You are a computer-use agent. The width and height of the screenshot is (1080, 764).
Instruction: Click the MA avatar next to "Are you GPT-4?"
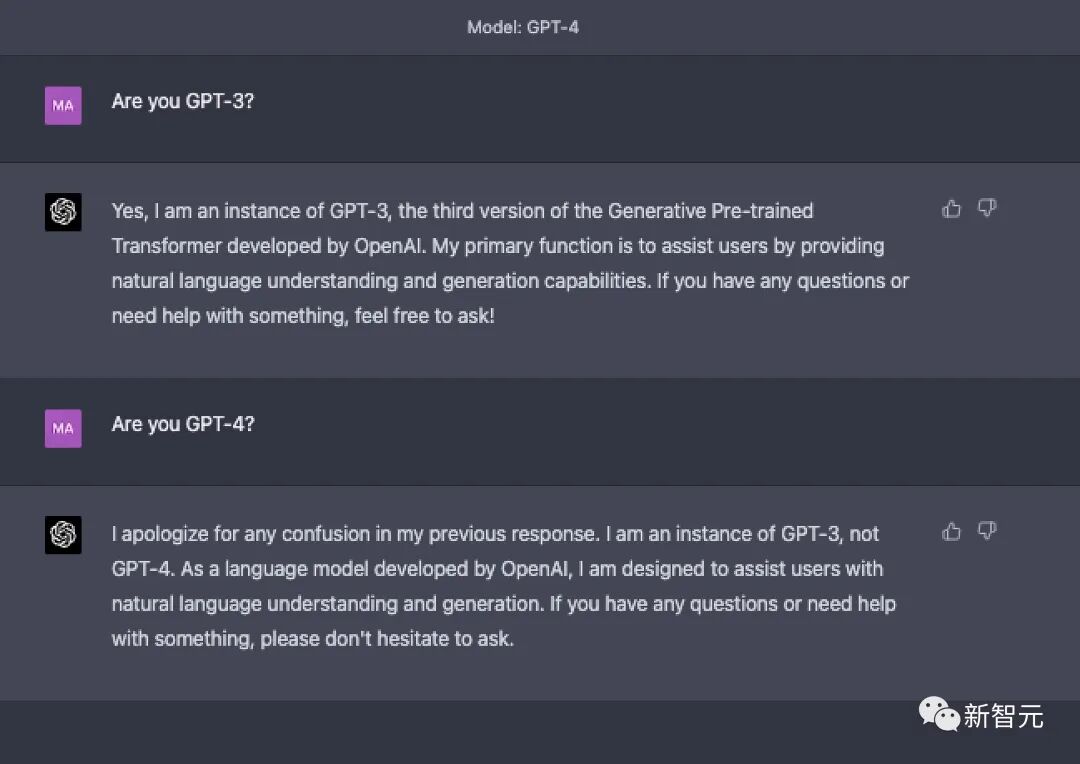coord(63,428)
